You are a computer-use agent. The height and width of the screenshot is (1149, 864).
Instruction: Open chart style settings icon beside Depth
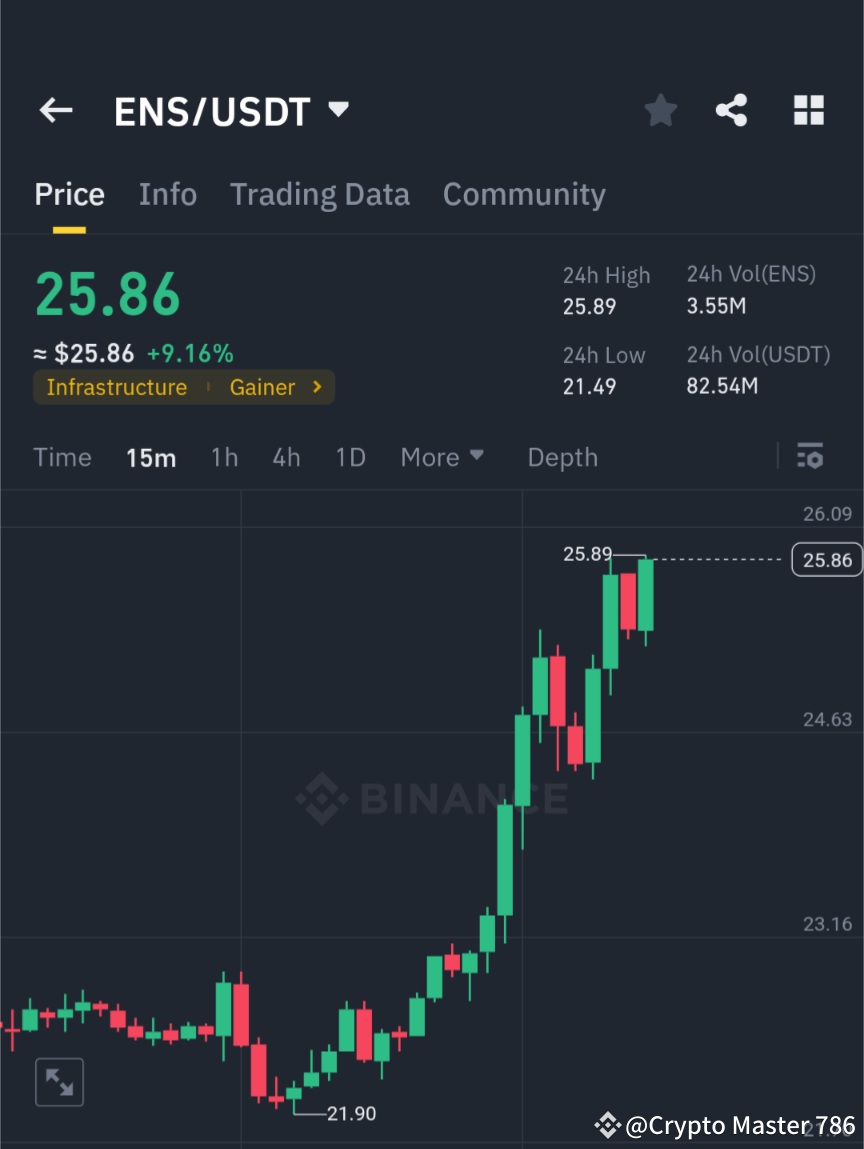tap(810, 457)
